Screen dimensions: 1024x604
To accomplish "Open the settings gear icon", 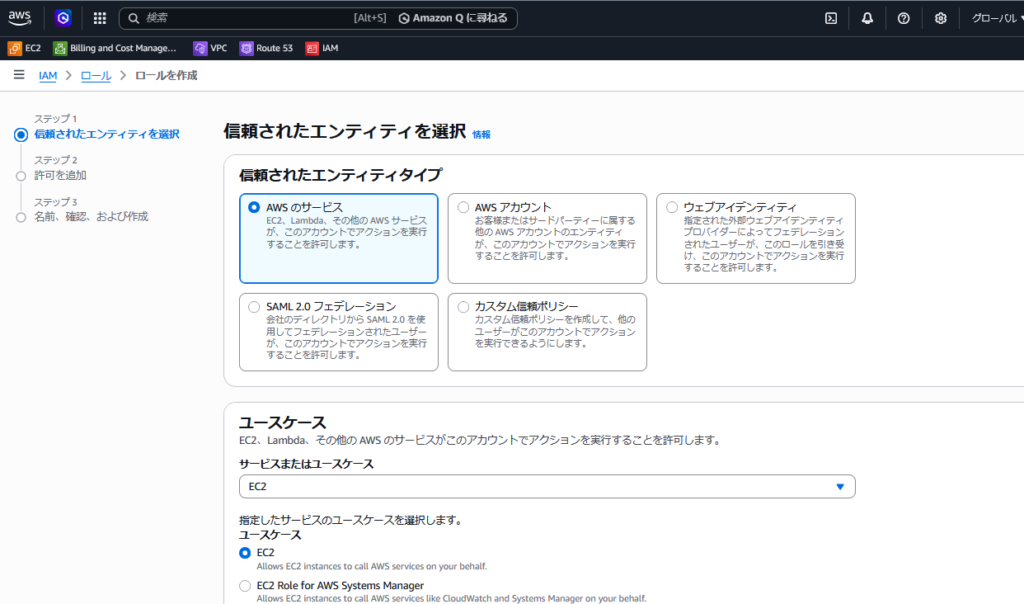I will click(x=940, y=18).
